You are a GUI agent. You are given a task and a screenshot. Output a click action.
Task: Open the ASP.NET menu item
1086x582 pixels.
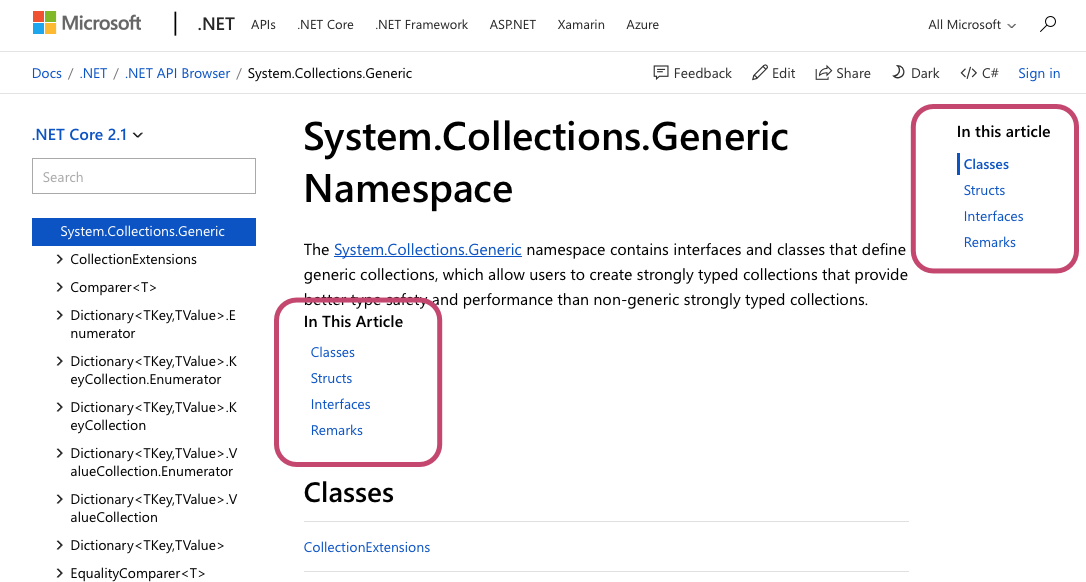[513, 24]
